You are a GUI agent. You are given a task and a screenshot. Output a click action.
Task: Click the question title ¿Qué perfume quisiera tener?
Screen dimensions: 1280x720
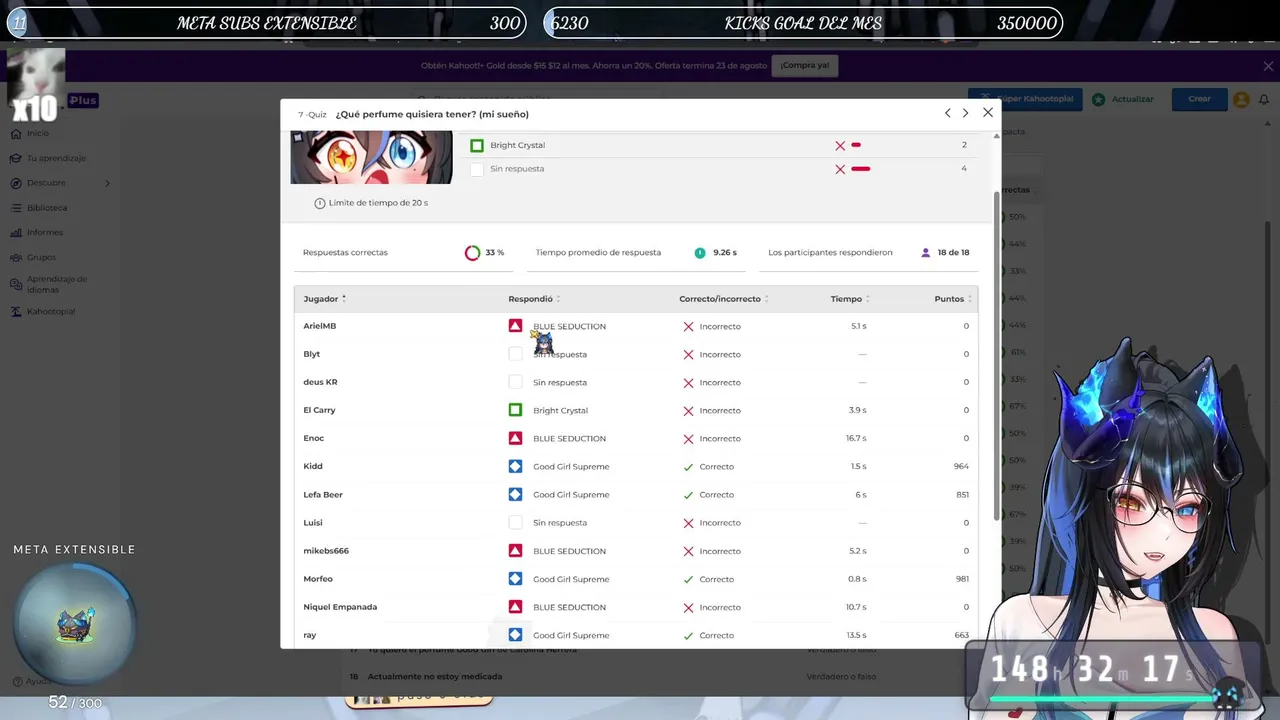pyautogui.click(x=432, y=114)
